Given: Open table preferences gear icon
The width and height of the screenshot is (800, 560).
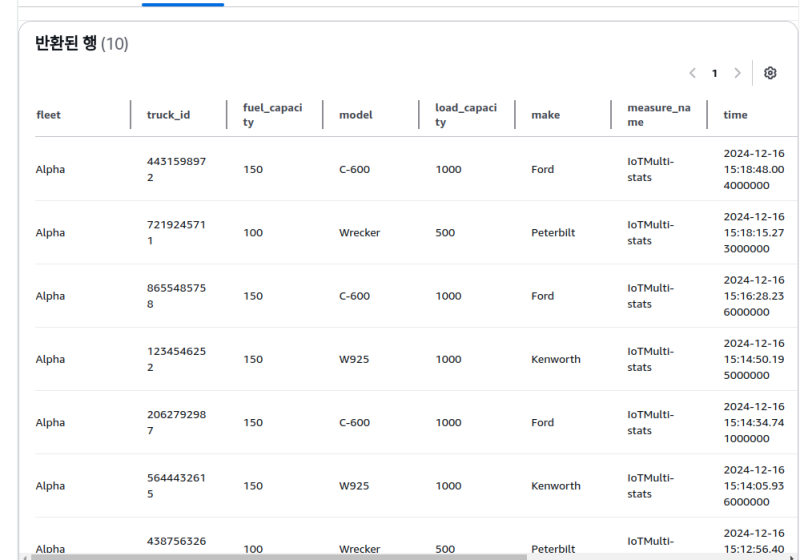Looking at the screenshot, I should click(x=770, y=73).
